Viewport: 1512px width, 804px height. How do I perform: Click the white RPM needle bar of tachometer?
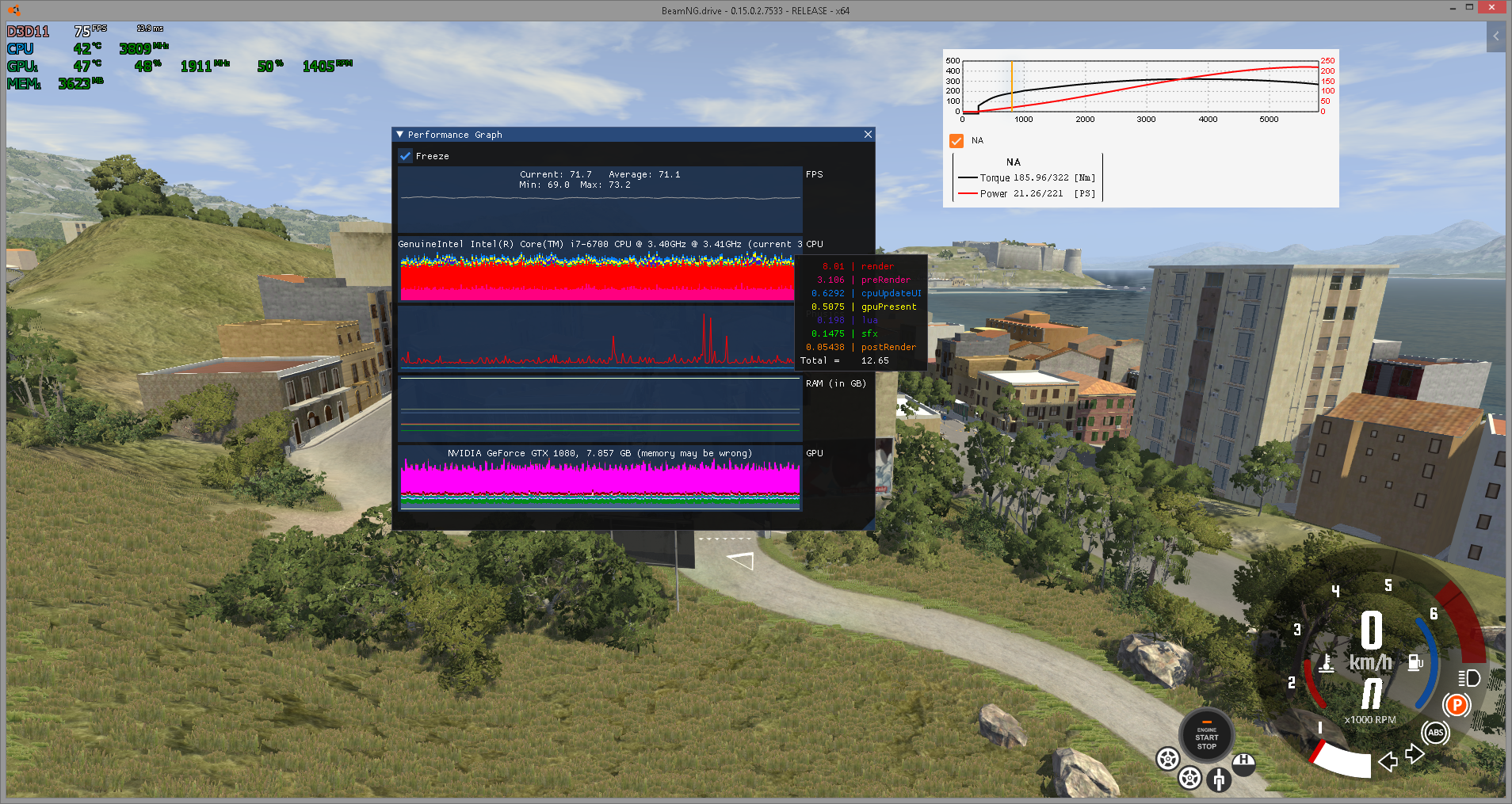[x=1341, y=759]
